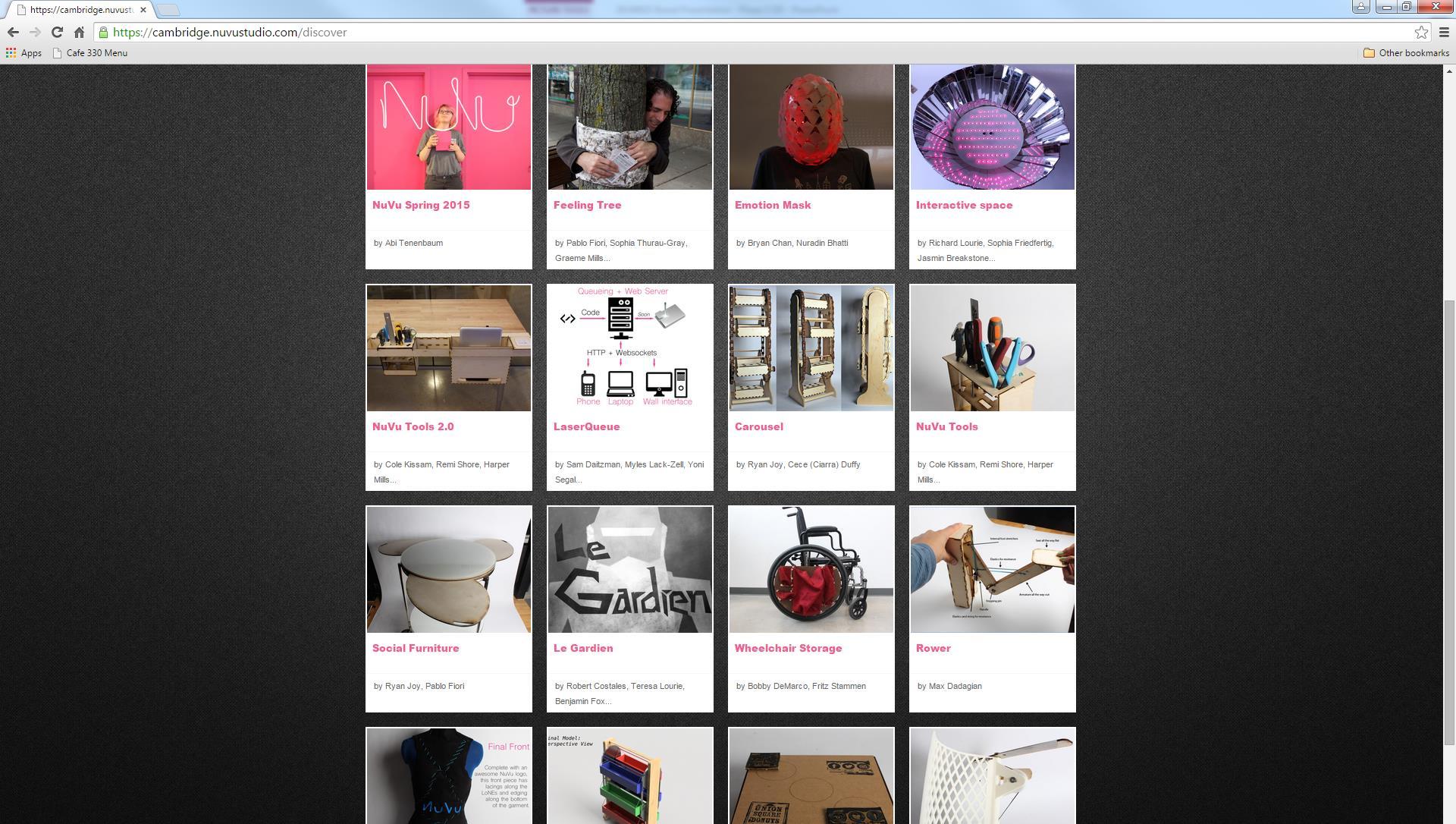Open the LaserQueue project link
Image resolution: width=1456 pixels, height=824 pixels.
586,426
